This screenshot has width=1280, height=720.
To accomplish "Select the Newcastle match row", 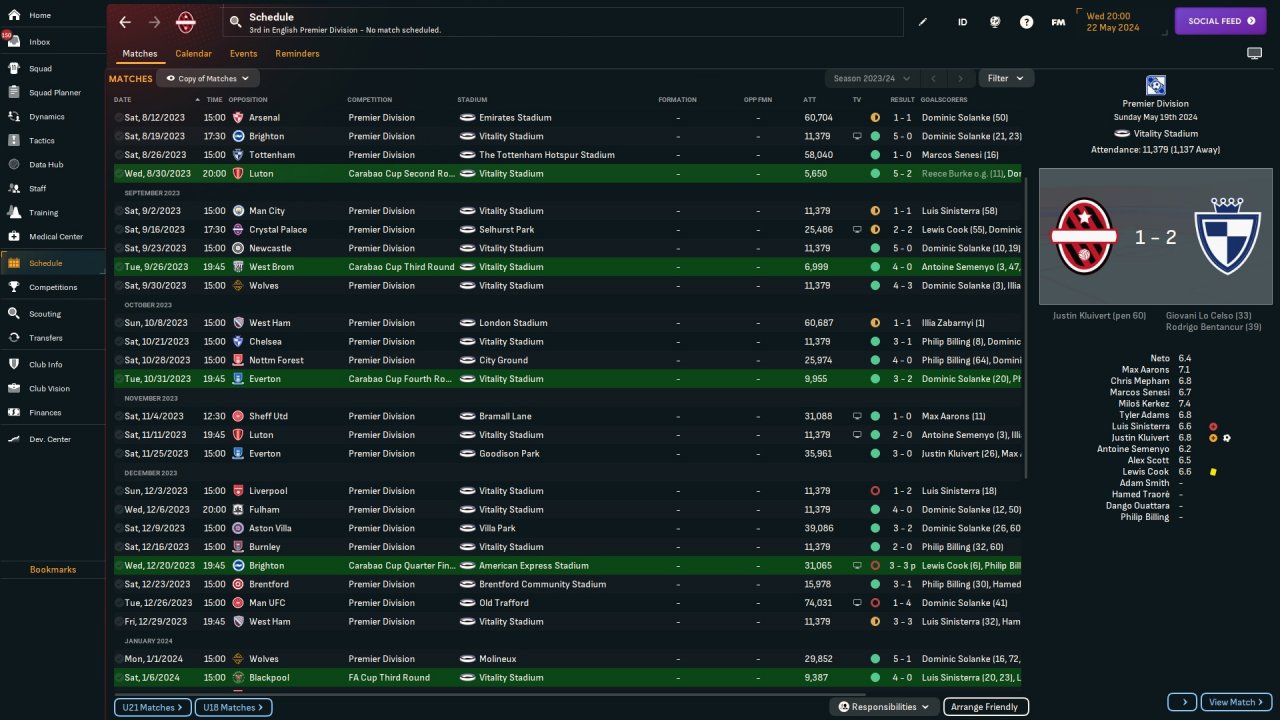I will pos(568,248).
